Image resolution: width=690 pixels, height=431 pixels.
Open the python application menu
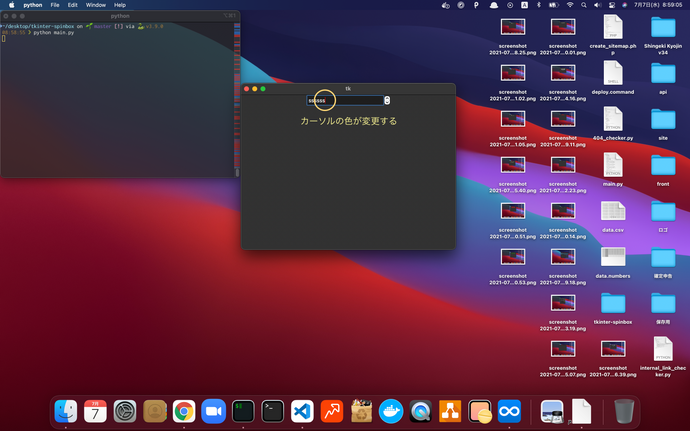pyautogui.click(x=33, y=5)
